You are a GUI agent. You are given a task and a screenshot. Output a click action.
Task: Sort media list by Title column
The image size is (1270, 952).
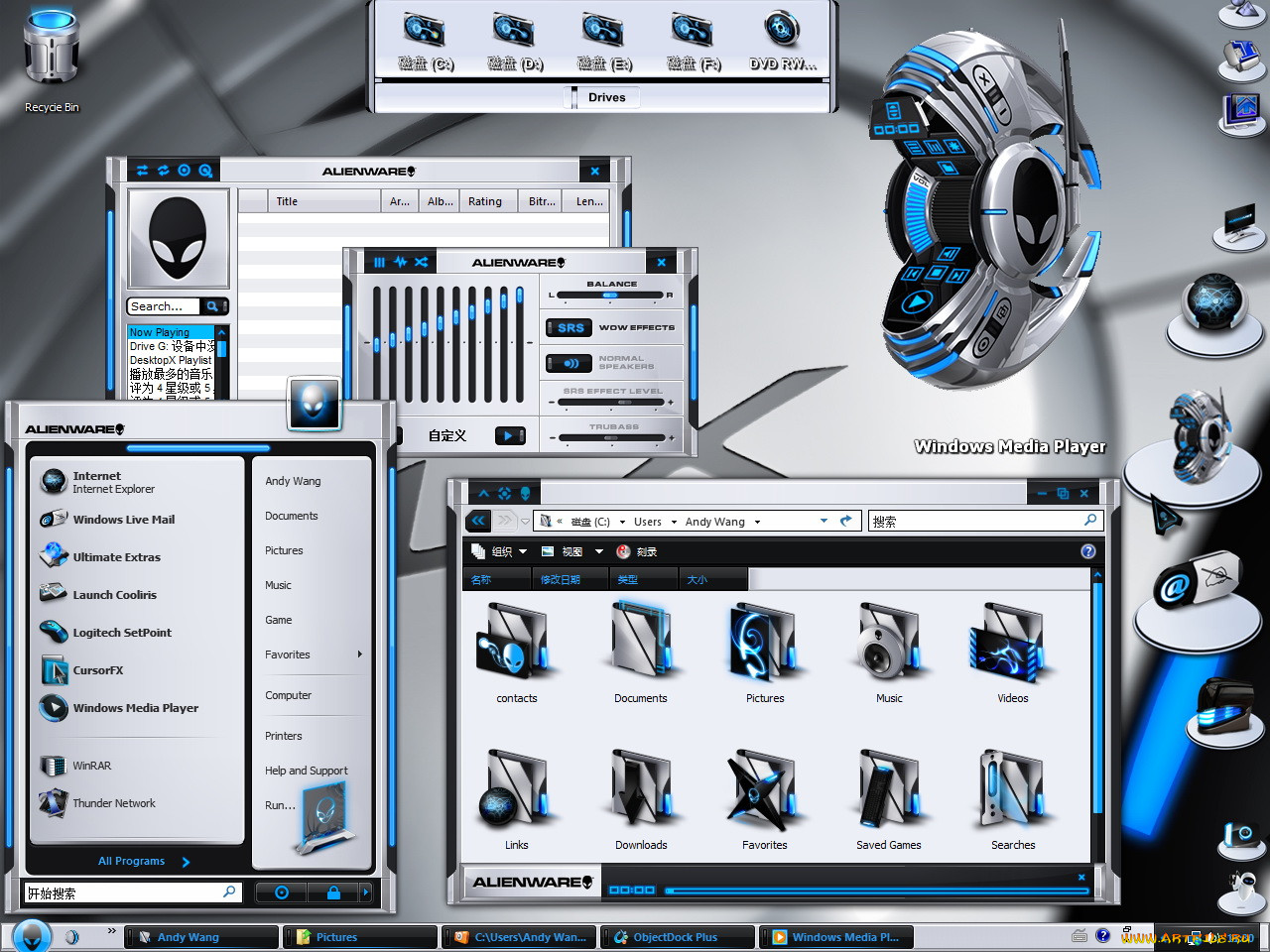pyautogui.click(x=324, y=201)
